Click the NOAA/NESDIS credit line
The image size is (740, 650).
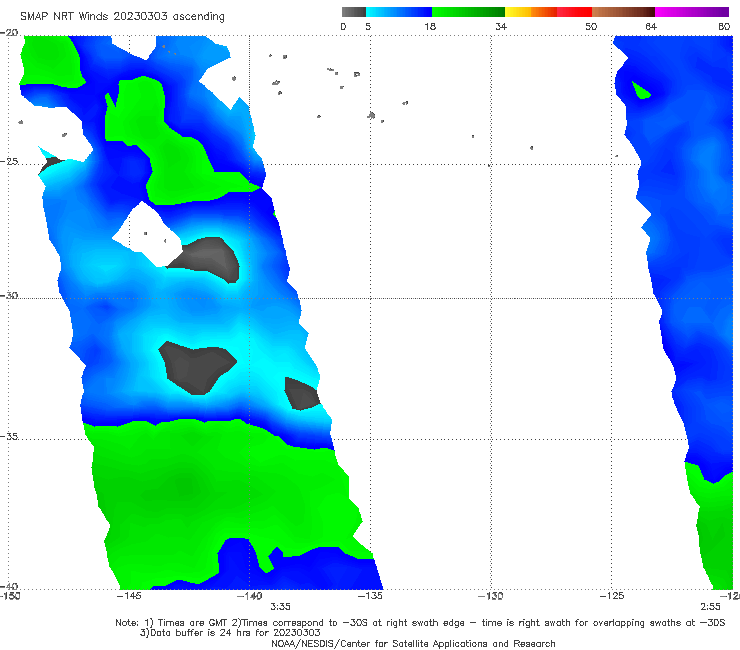tap(413, 643)
